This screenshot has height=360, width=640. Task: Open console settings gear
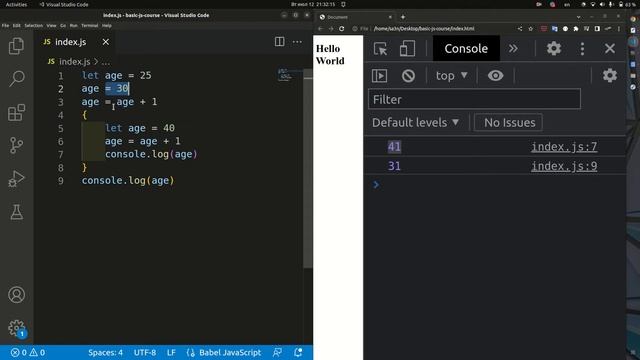610,76
